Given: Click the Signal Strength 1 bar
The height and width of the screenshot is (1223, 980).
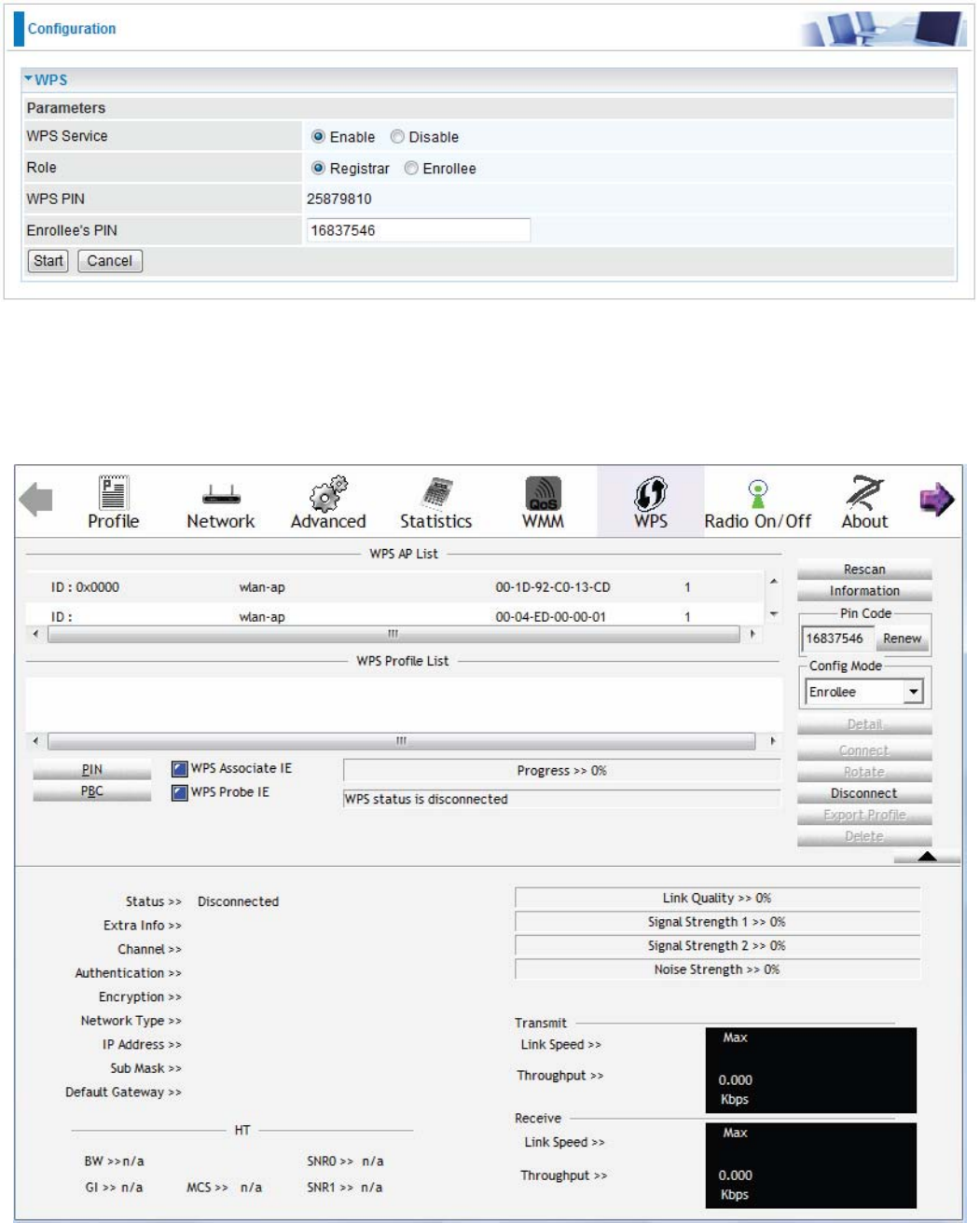Looking at the screenshot, I should (717, 922).
